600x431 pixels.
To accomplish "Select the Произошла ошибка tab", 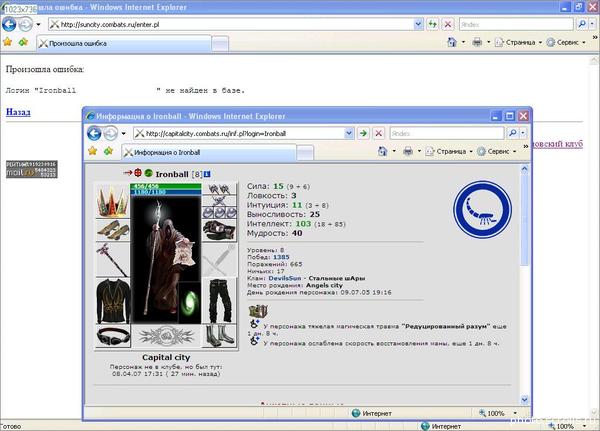I will click(x=124, y=43).
